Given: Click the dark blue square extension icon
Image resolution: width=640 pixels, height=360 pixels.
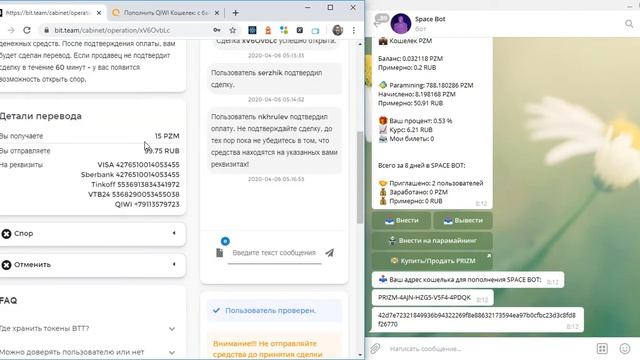Looking at the screenshot, I should coord(252,30).
